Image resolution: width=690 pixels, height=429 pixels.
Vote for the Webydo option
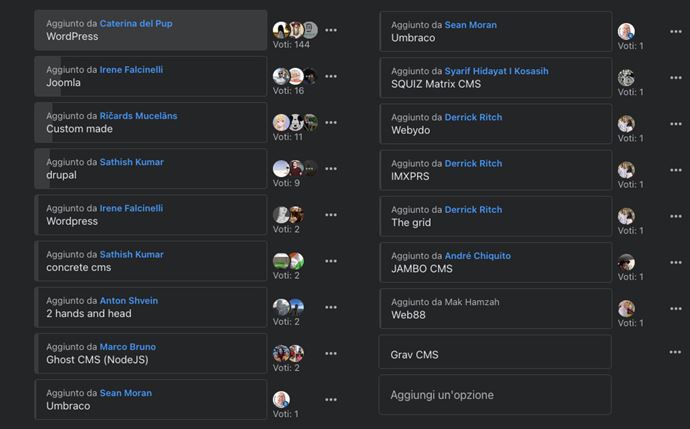click(x=495, y=124)
